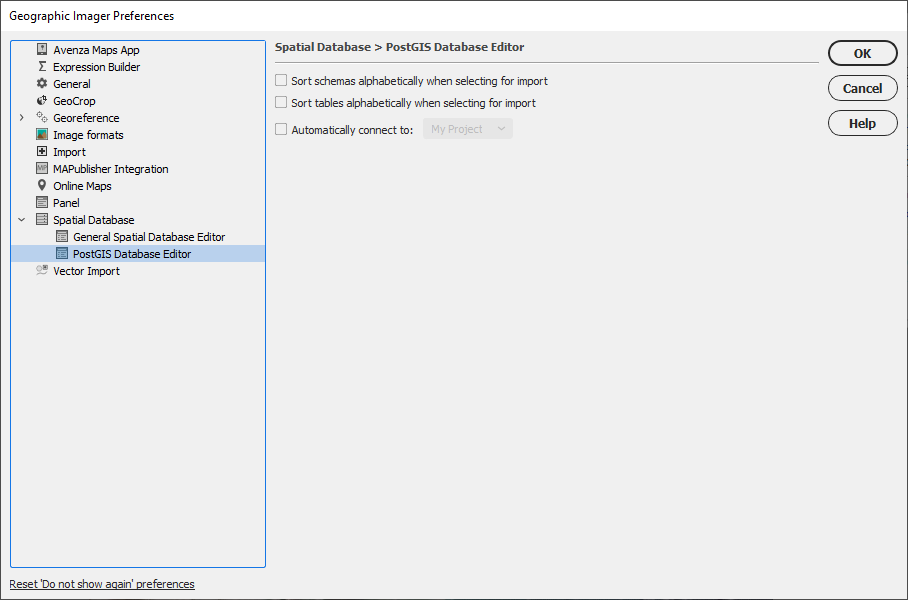The image size is (908, 600).
Task: Reset 'Do not show again' preferences link
Action: [x=102, y=584]
